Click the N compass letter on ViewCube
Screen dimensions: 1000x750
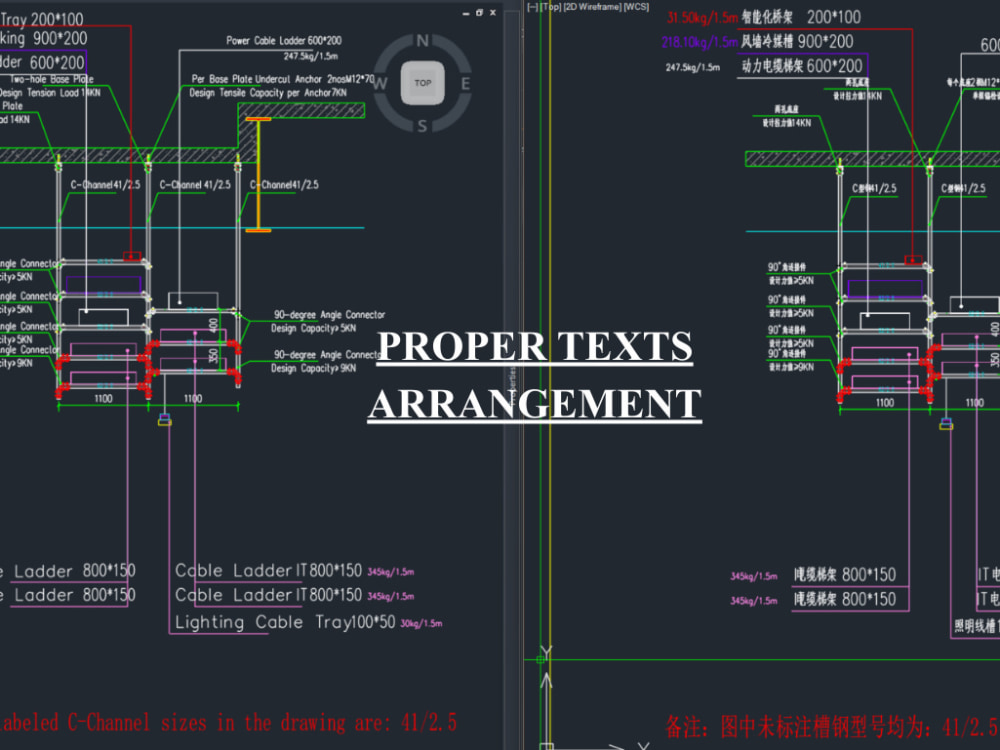422,41
